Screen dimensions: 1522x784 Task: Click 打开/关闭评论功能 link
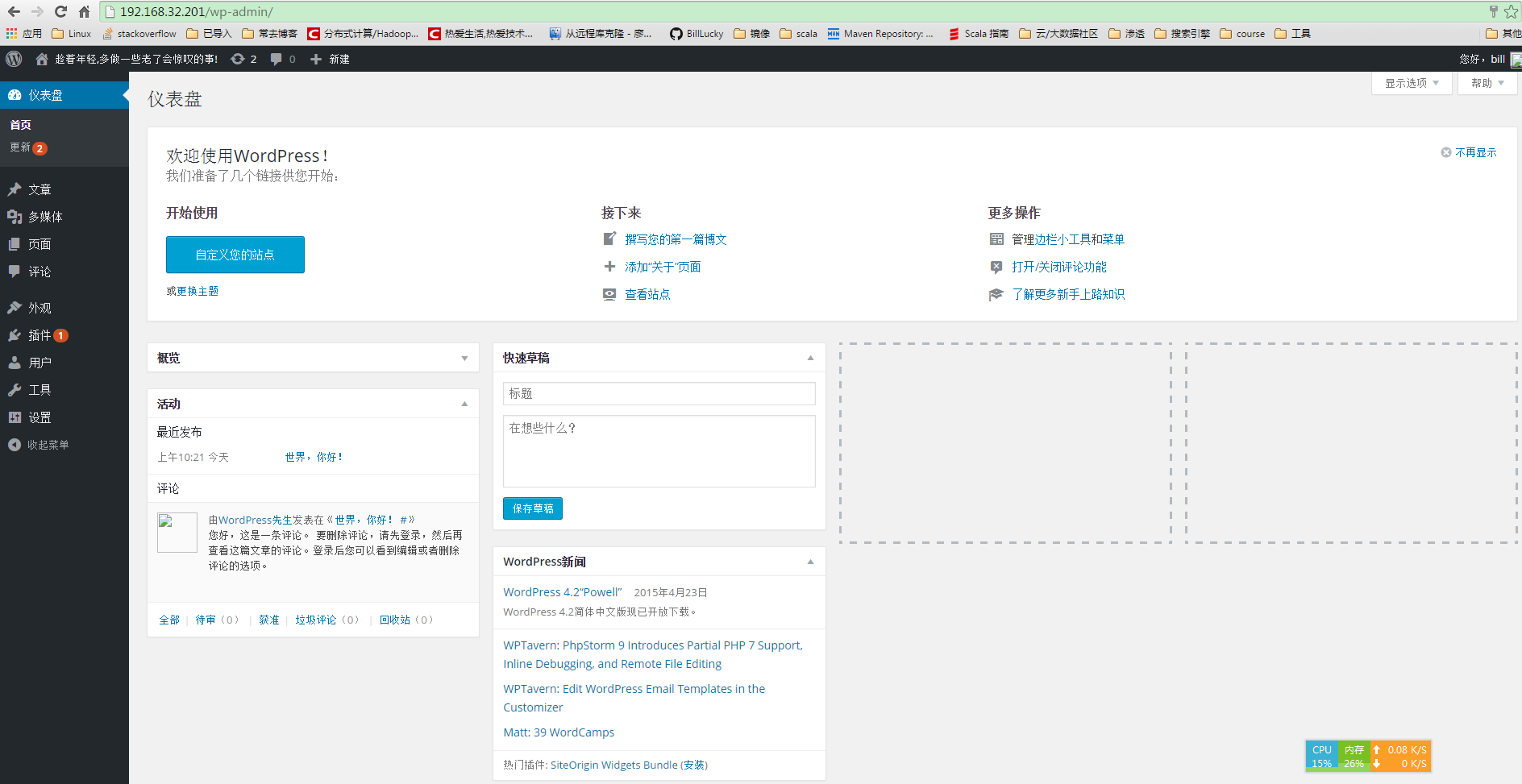(x=1059, y=267)
